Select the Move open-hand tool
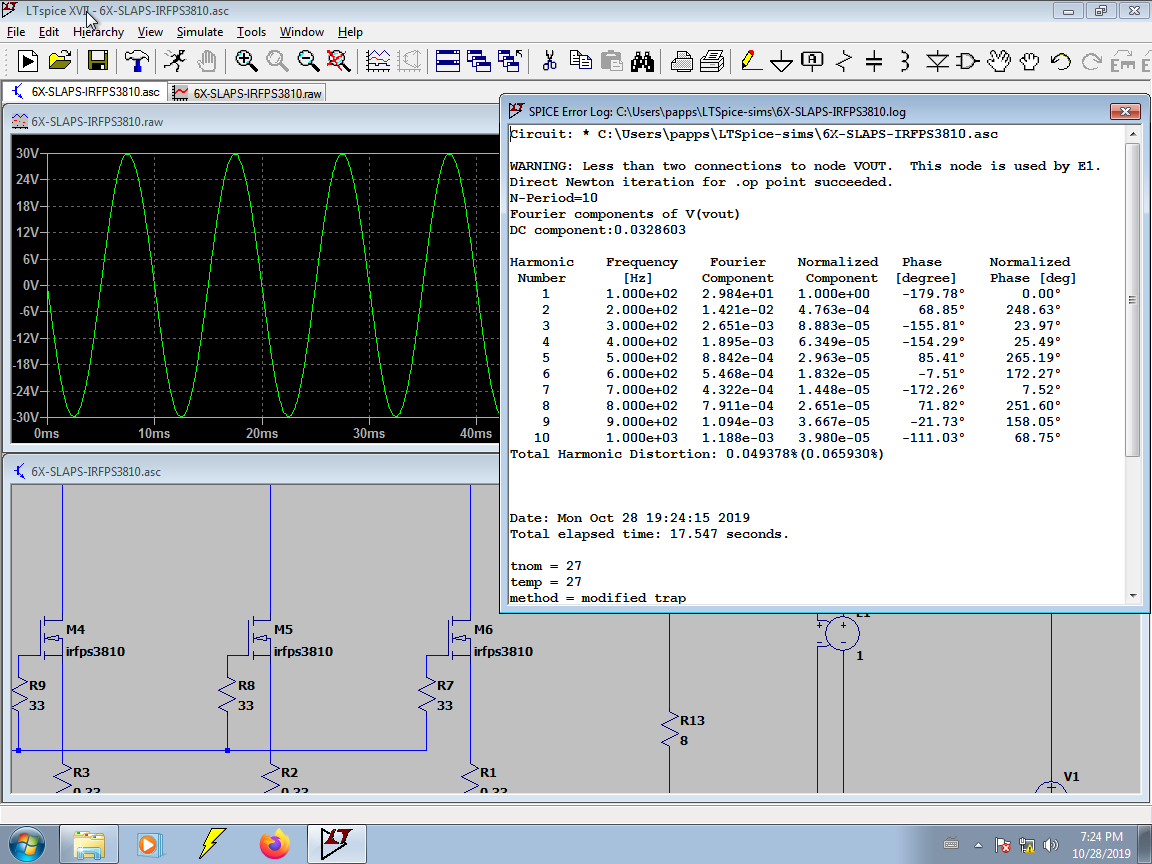Image resolution: width=1152 pixels, height=864 pixels. [x=998, y=61]
